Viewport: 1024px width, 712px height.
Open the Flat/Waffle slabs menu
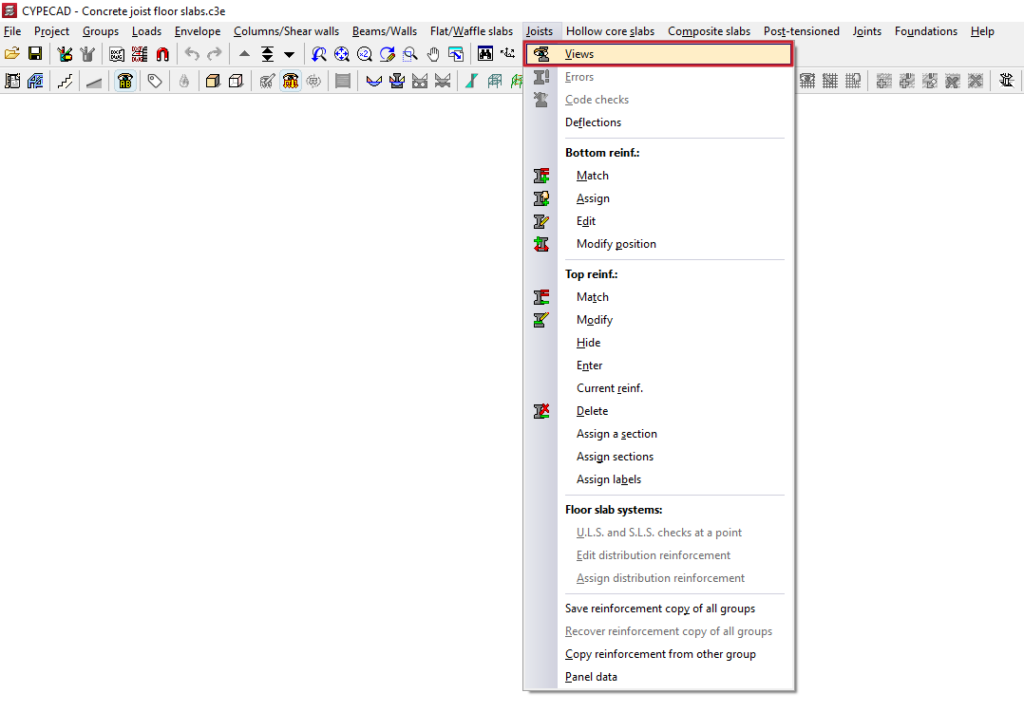(471, 31)
